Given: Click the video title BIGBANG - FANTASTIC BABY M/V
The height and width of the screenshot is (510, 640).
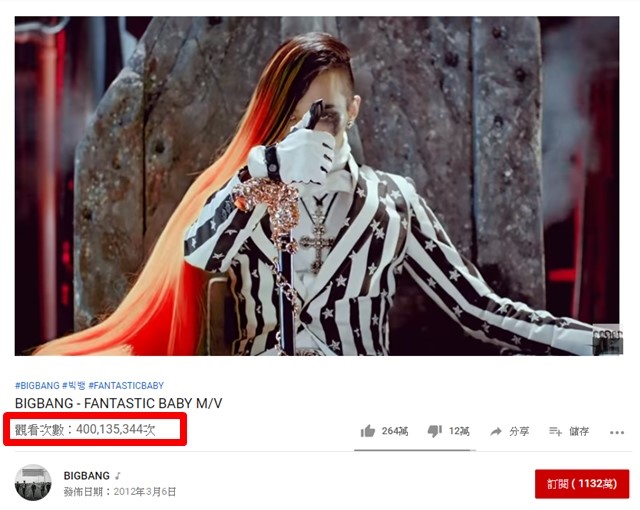Looking at the screenshot, I should point(118,403).
